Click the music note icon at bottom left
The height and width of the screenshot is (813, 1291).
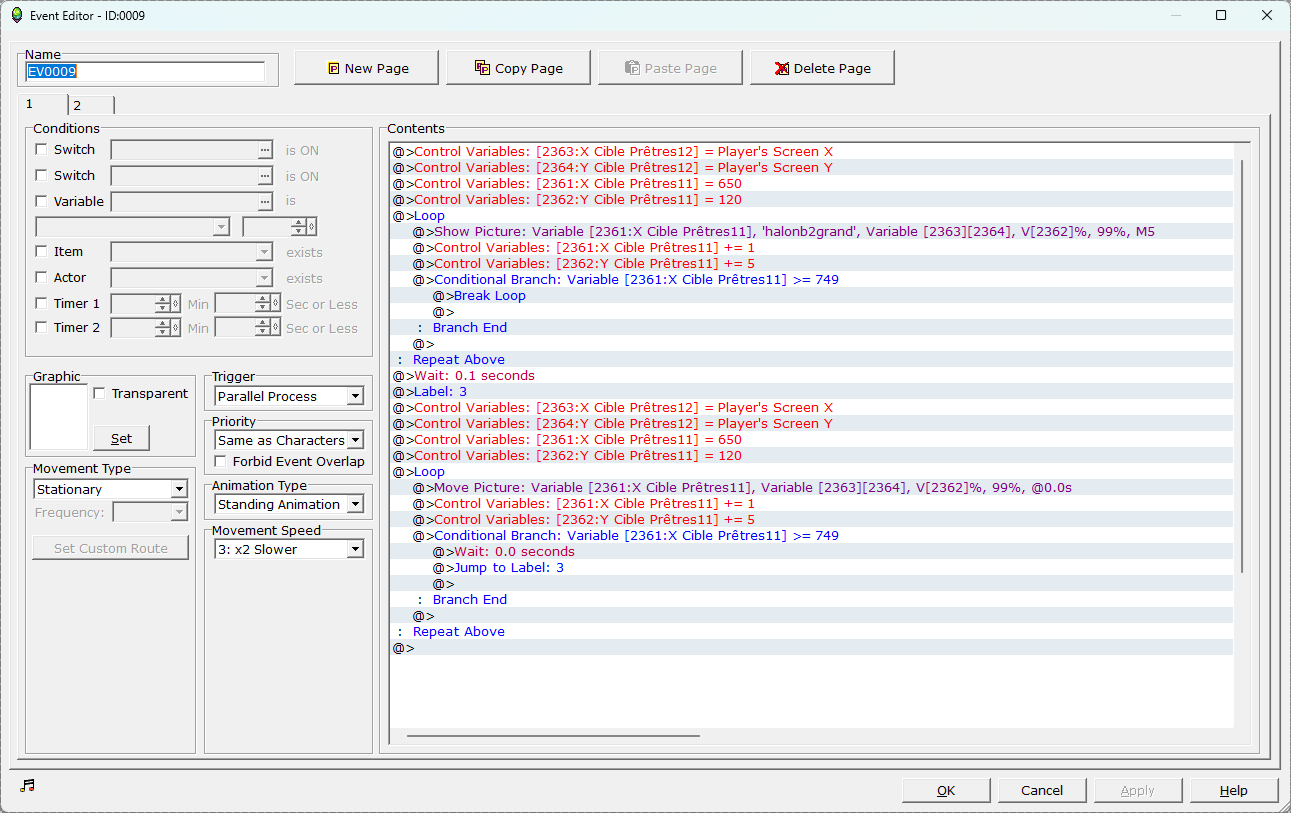[x=27, y=786]
